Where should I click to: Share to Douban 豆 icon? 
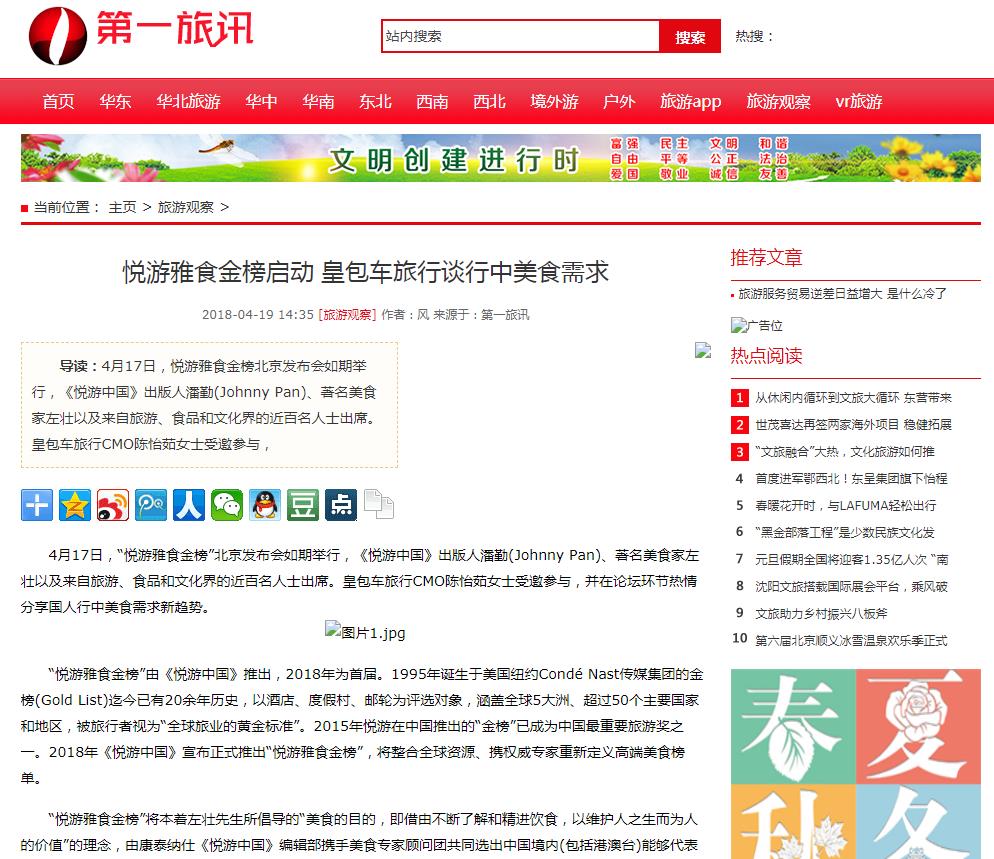point(303,505)
